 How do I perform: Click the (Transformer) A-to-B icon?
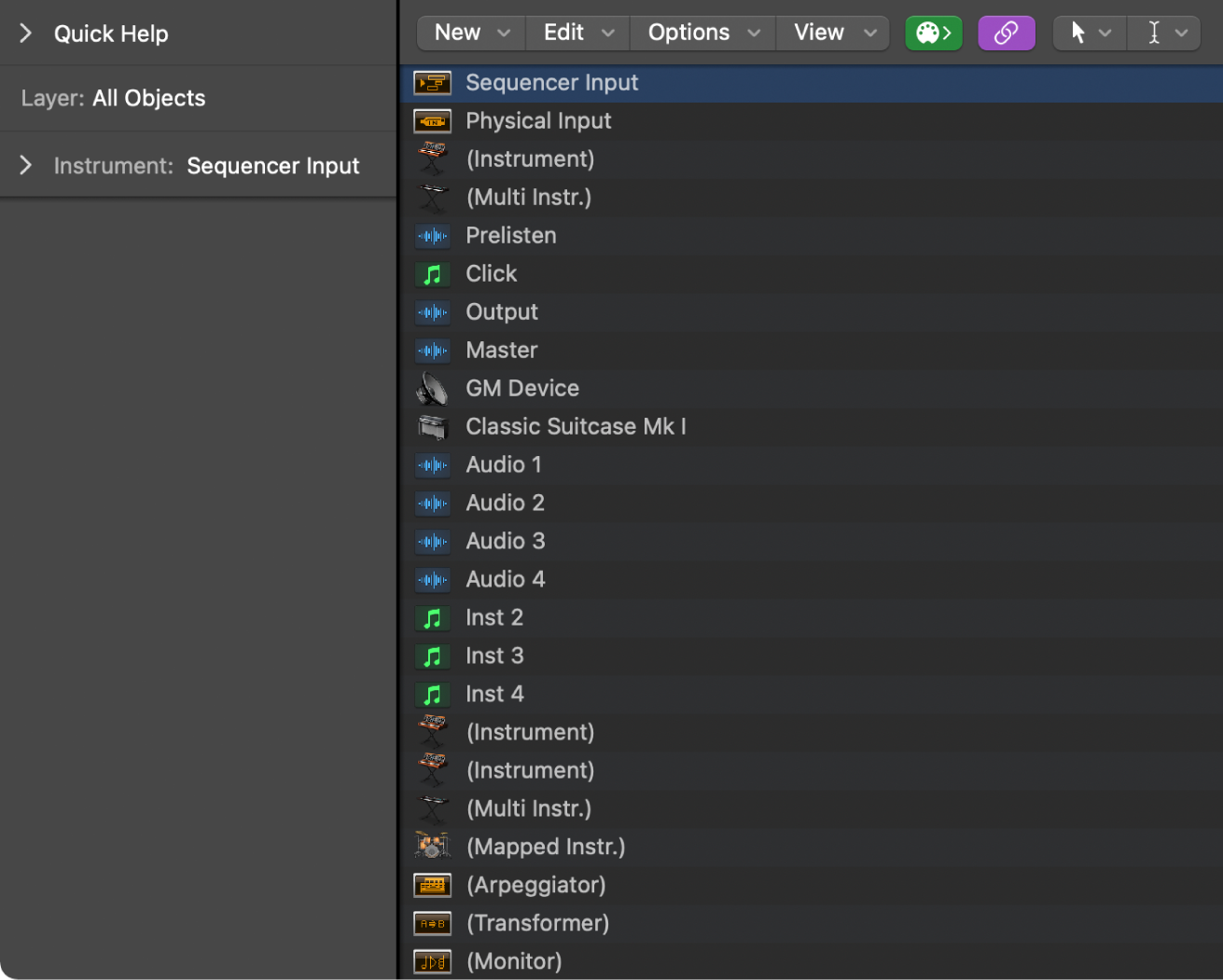[x=432, y=923]
